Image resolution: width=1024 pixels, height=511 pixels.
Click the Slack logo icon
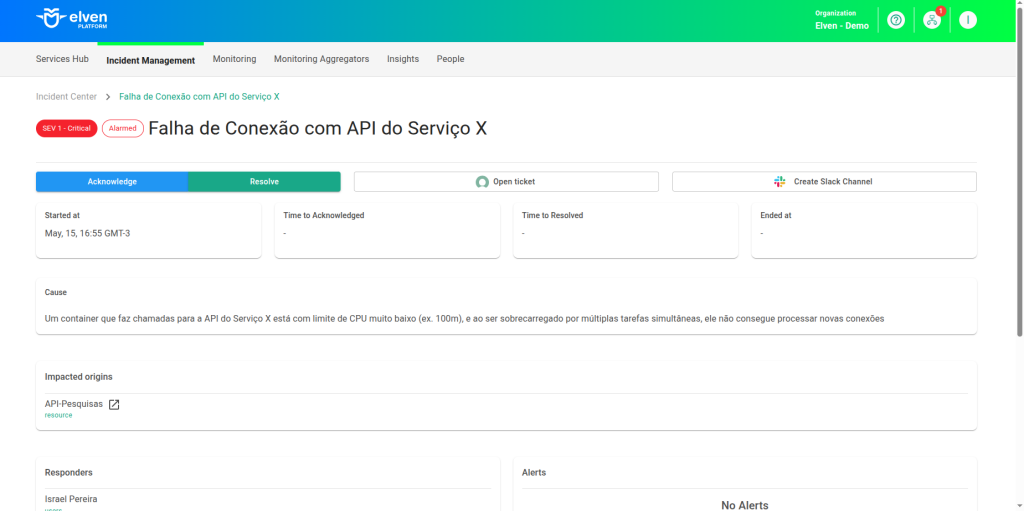pos(780,182)
